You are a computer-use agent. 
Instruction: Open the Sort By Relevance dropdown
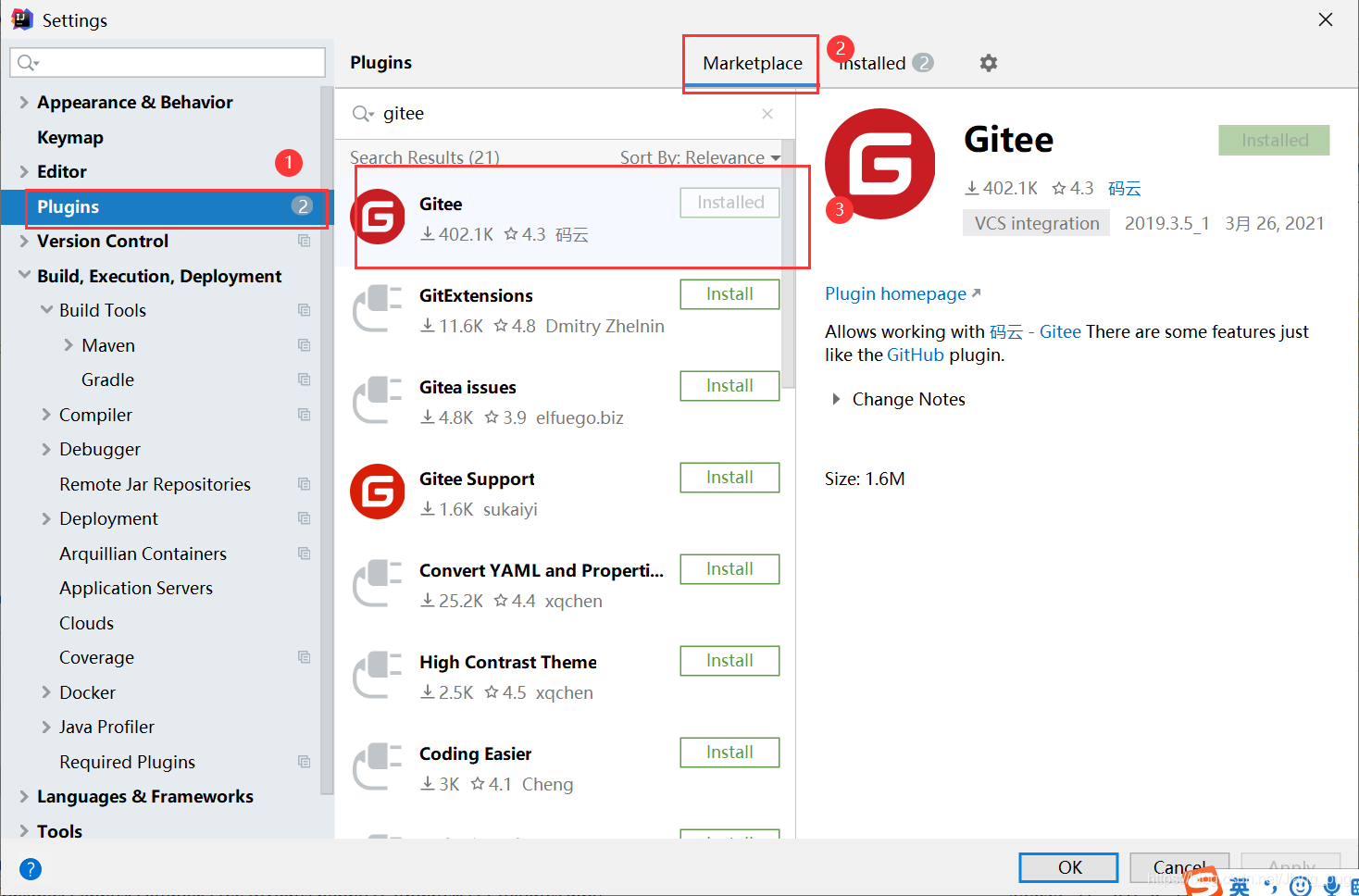click(700, 157)
